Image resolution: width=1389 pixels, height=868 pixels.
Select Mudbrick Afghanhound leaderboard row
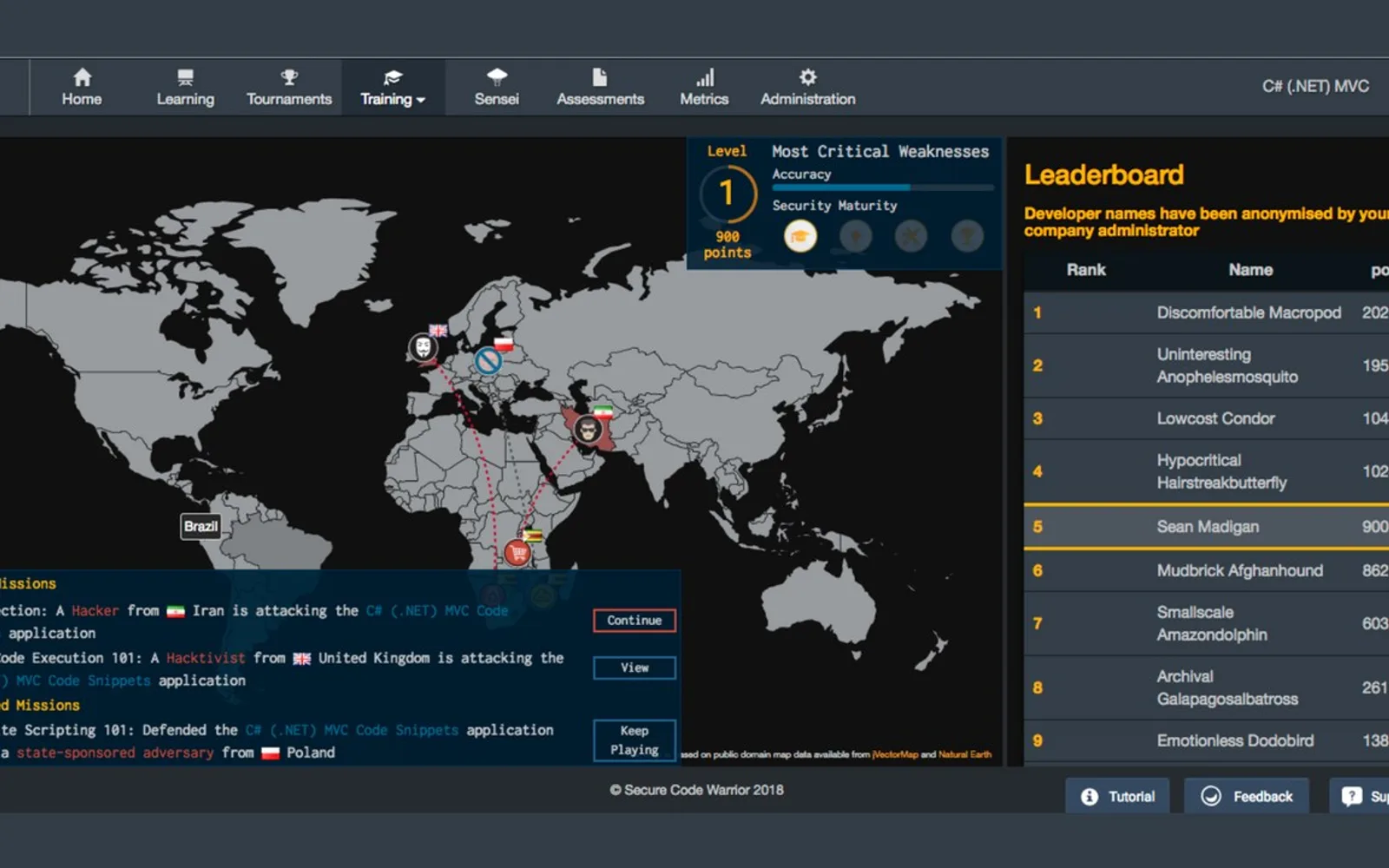click(x=1207, y=570)
